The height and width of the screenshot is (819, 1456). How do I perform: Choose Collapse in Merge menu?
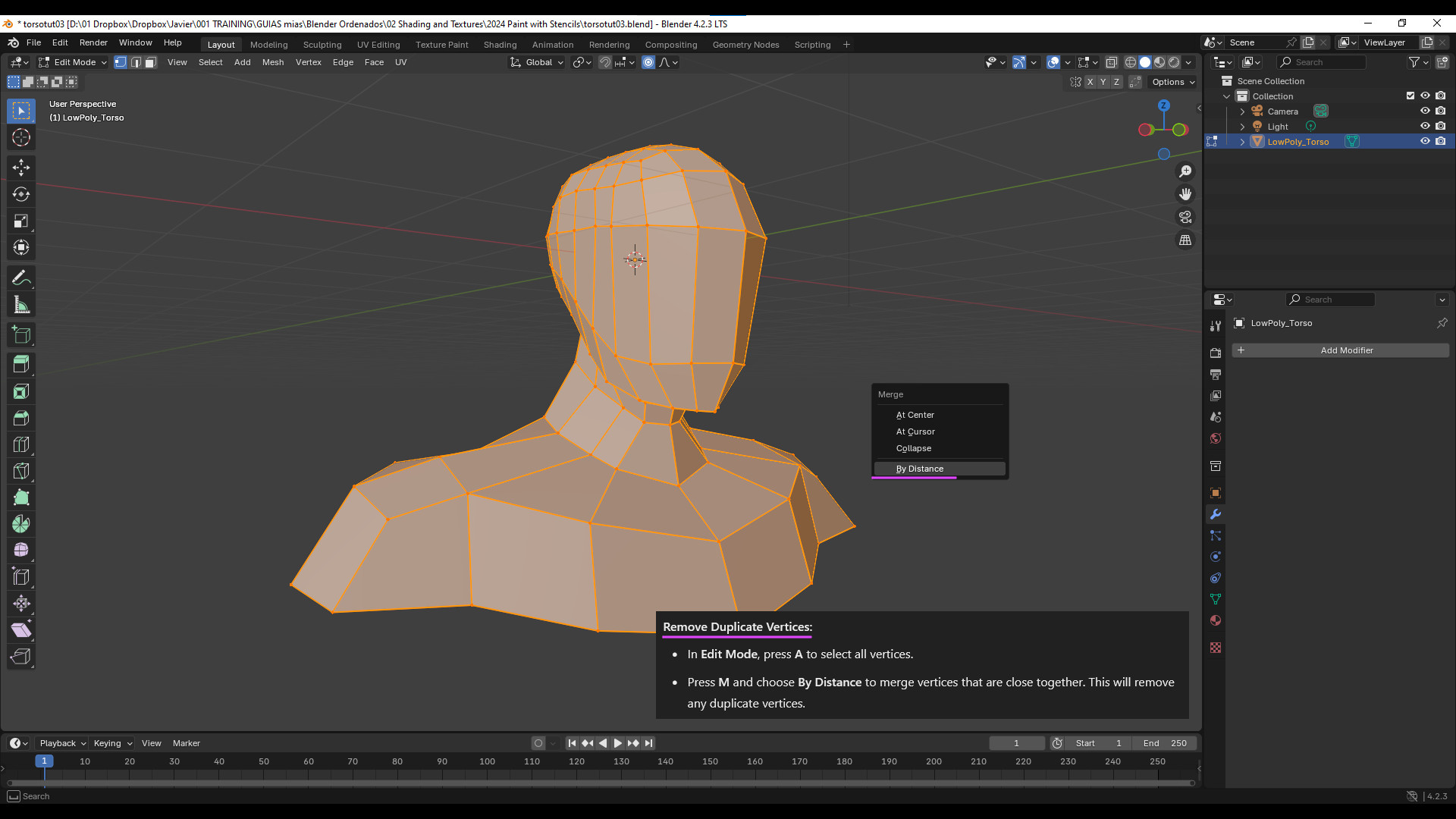click(940, 448)
